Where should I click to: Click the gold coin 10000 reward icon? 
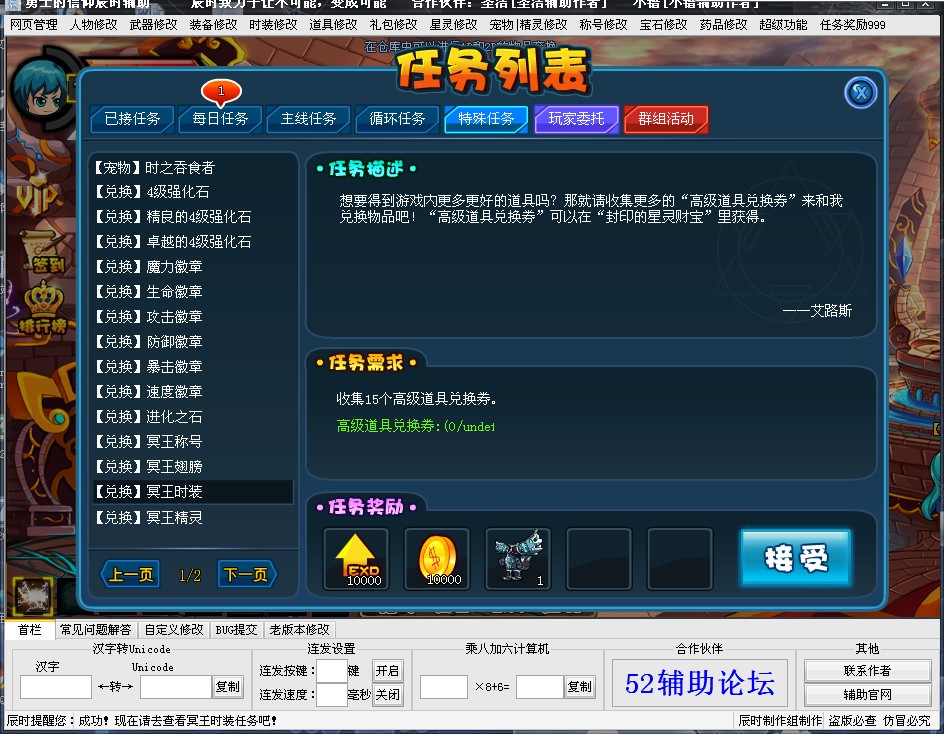click(x=437, y=559)
